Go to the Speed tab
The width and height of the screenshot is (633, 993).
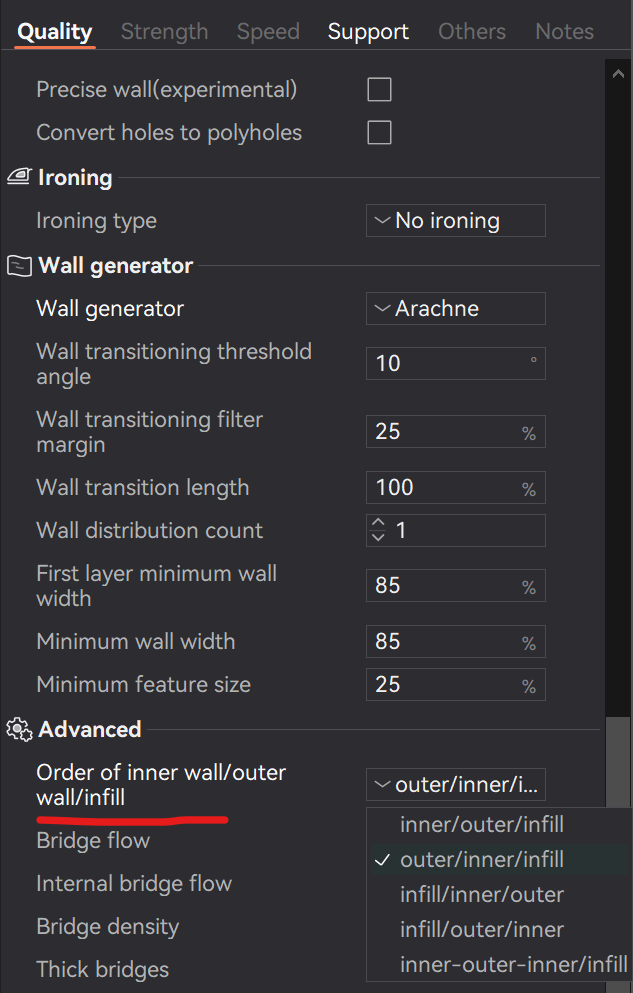(268, 31)
